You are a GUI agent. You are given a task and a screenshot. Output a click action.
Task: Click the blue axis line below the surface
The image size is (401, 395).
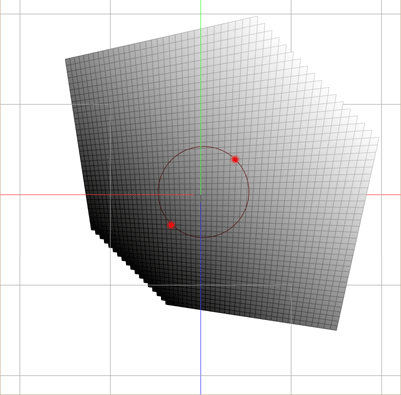pyautogui.click(x=200, y=352)
